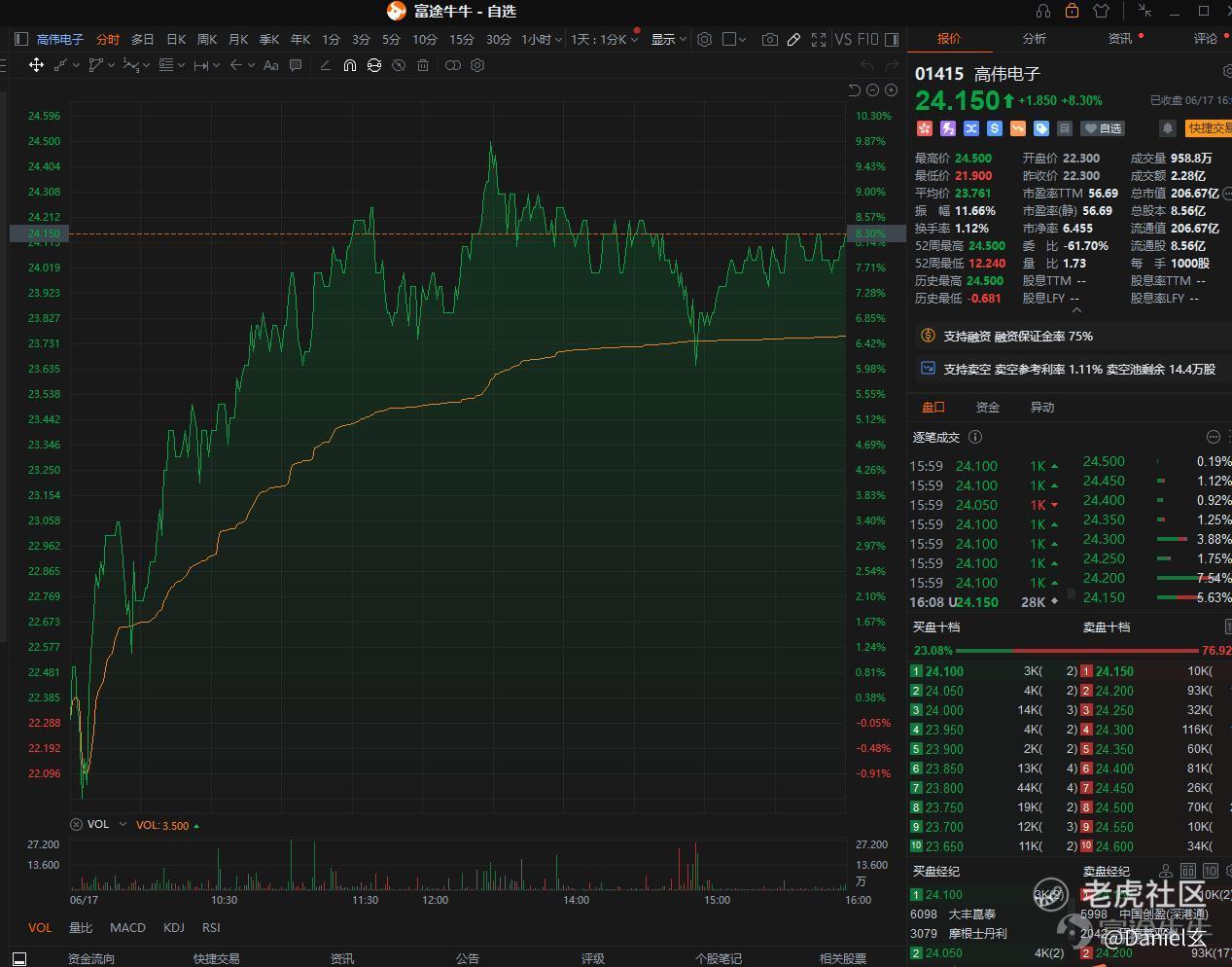This screenshot has height=967, width=1232.
Task: Expand the 显示 display dropdown
Action: coord(668,40)
